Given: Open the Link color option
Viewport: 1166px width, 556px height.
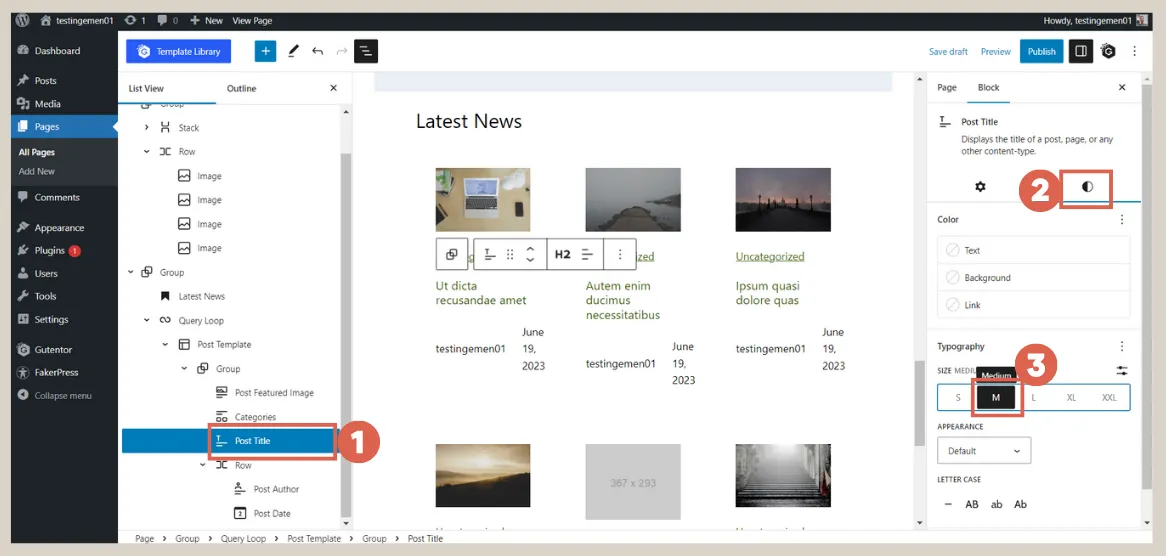Looking at the screenshot, I should tap(1034, 305).
